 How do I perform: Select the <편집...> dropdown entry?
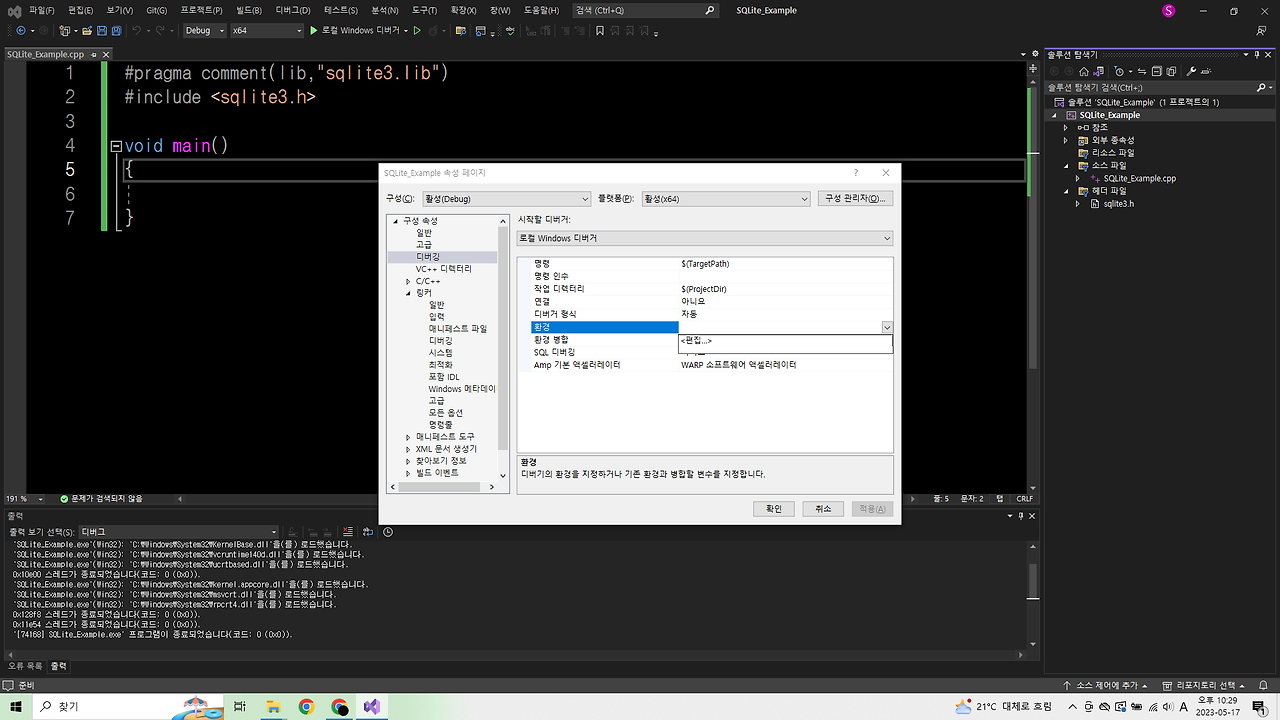(x=785, y=341)
